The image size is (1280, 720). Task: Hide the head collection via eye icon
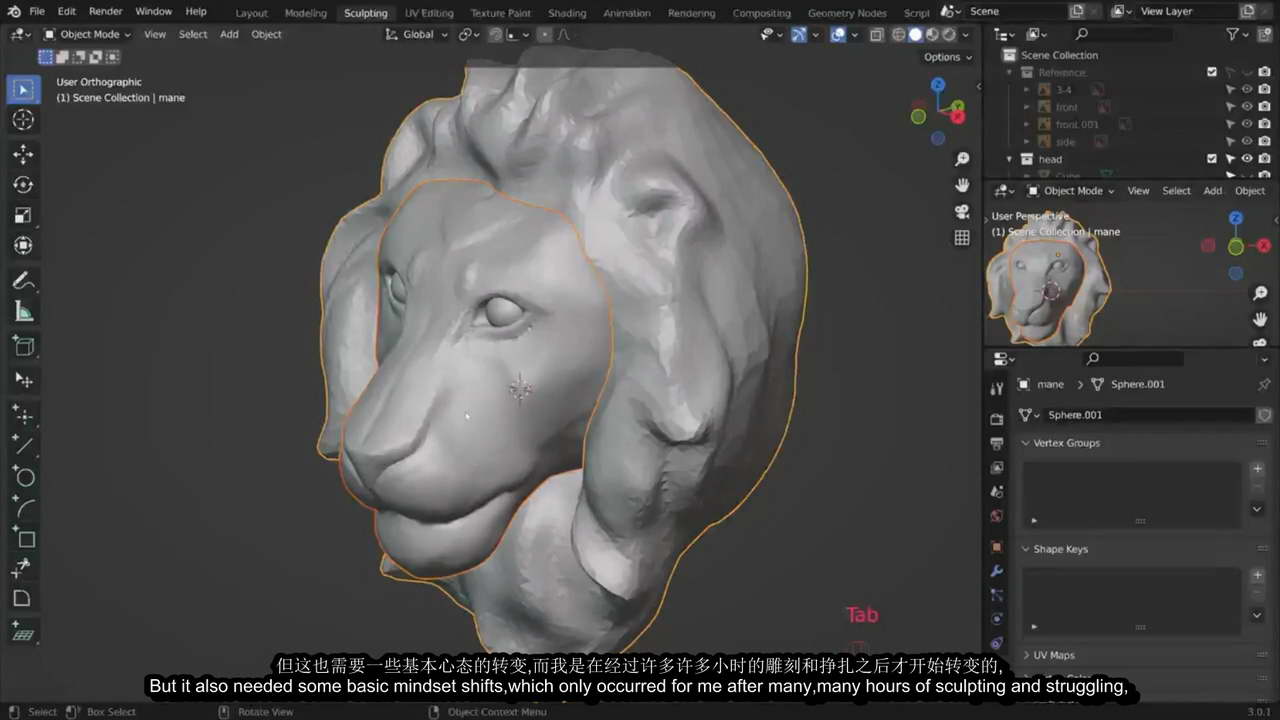click(1247, 159)
